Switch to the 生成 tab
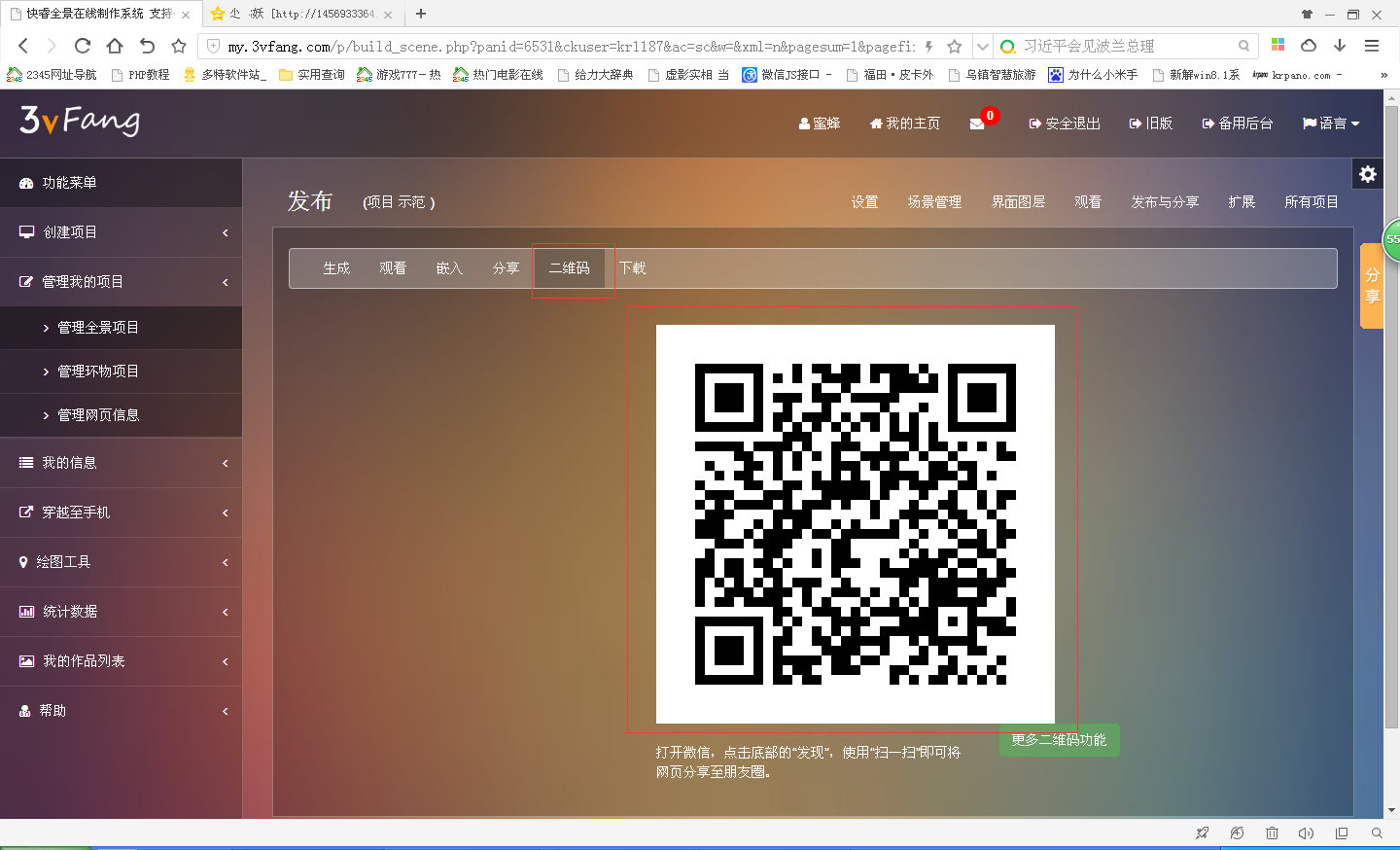Screen dimensions: 1400x850 point(336,268)
